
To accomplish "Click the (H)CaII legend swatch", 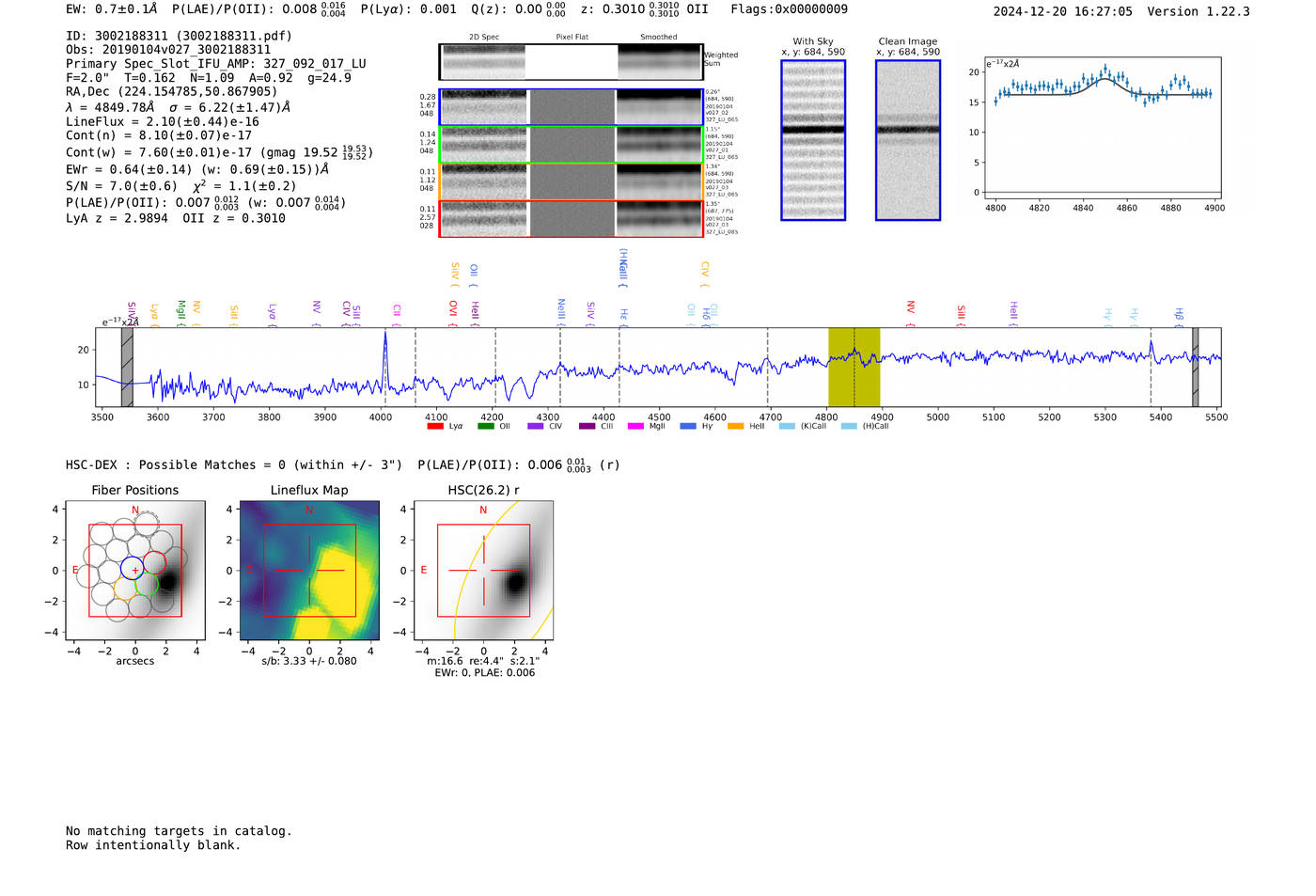I will point(849,426).
